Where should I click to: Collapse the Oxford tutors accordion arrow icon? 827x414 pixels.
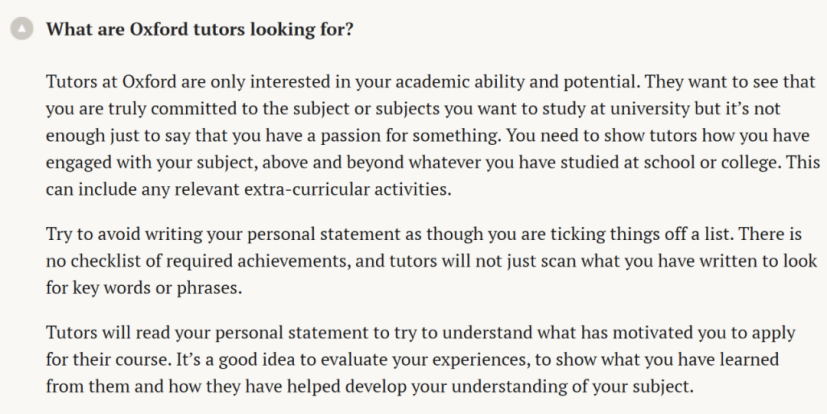click(x=22, y=29)
